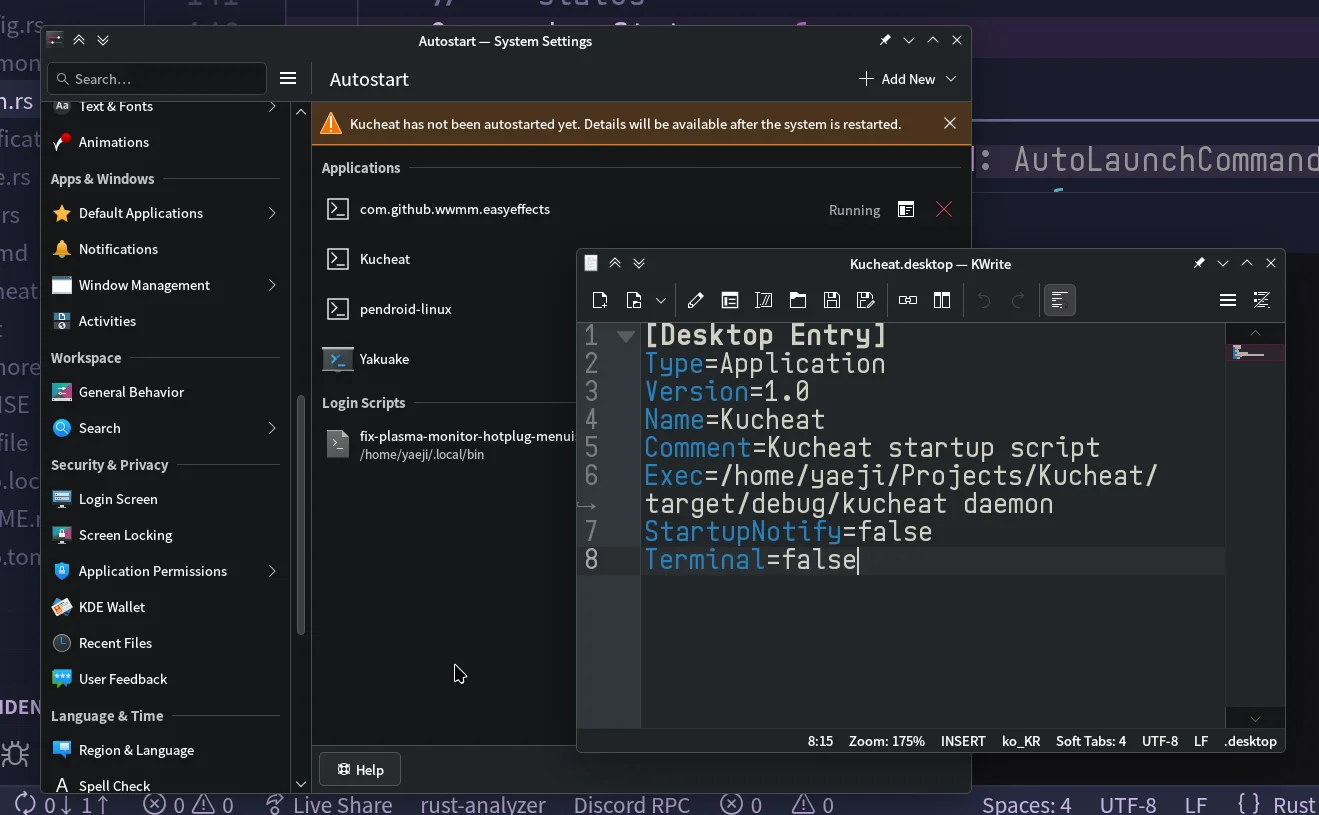This screenshot has width=1319, height=815.
Task: Toggle INSERT mode in KWrite status bar
Action: tap(962, 741)
